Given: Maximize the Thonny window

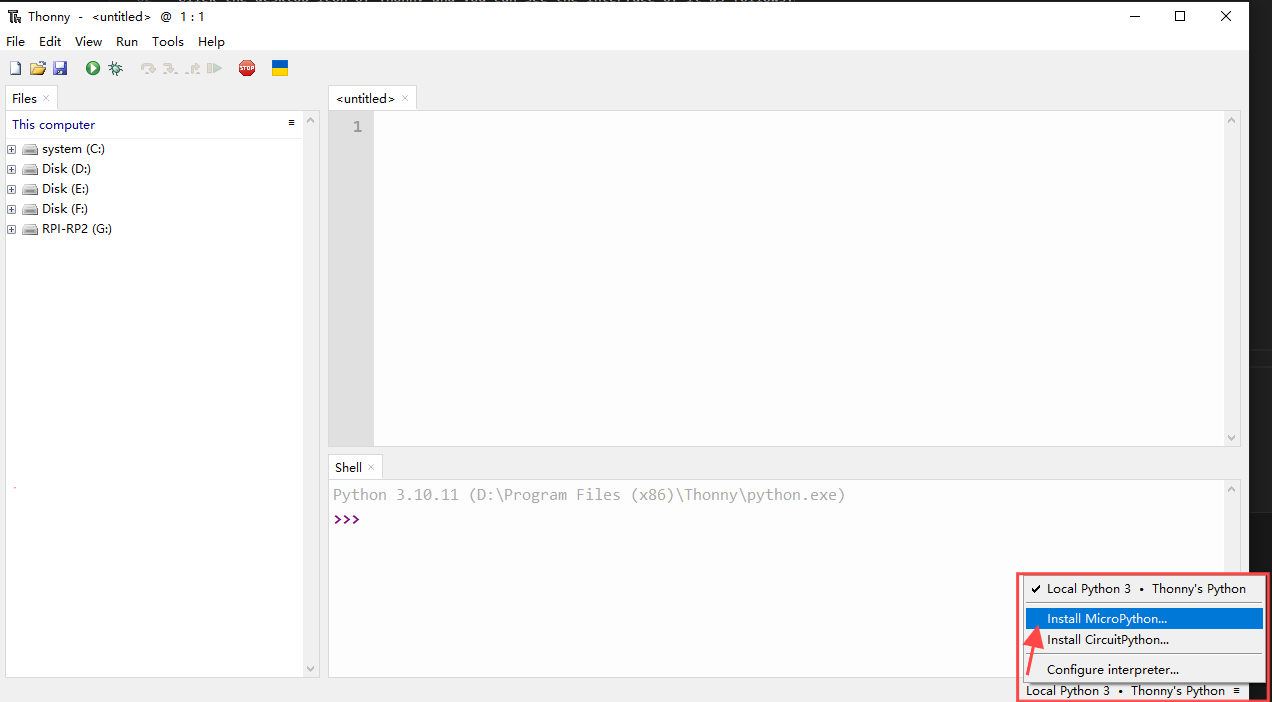Looking at the screenshot, I should coord(1180,16).
